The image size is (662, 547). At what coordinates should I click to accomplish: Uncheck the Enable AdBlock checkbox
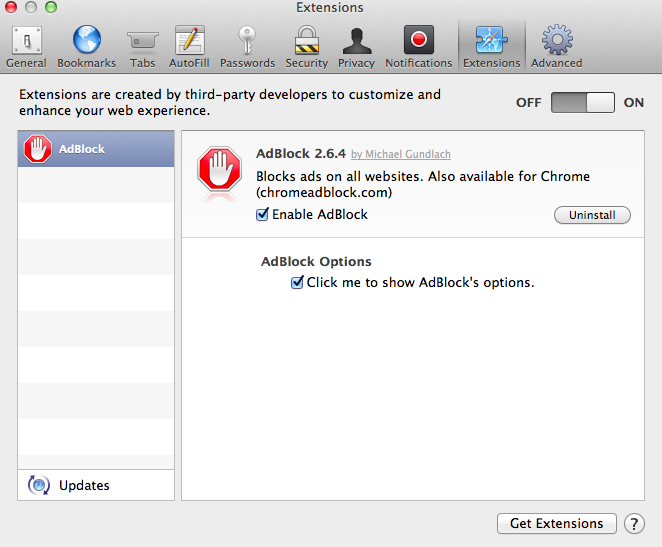coord(263,214)
